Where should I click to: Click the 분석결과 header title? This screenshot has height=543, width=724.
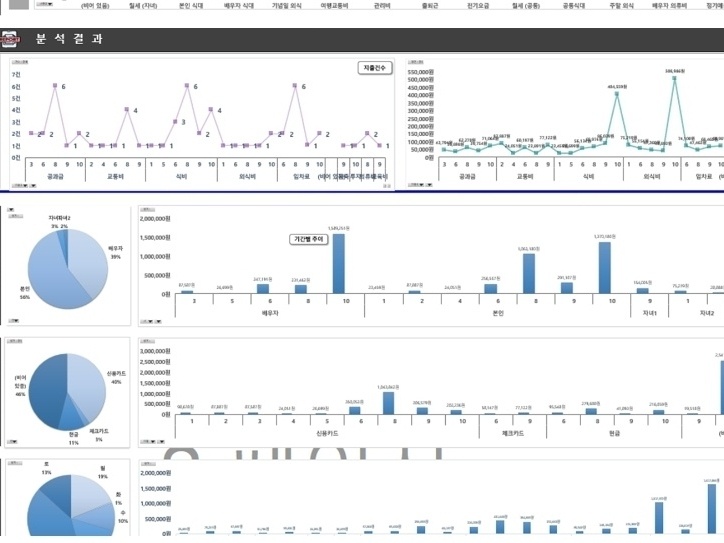click(69, 39)
